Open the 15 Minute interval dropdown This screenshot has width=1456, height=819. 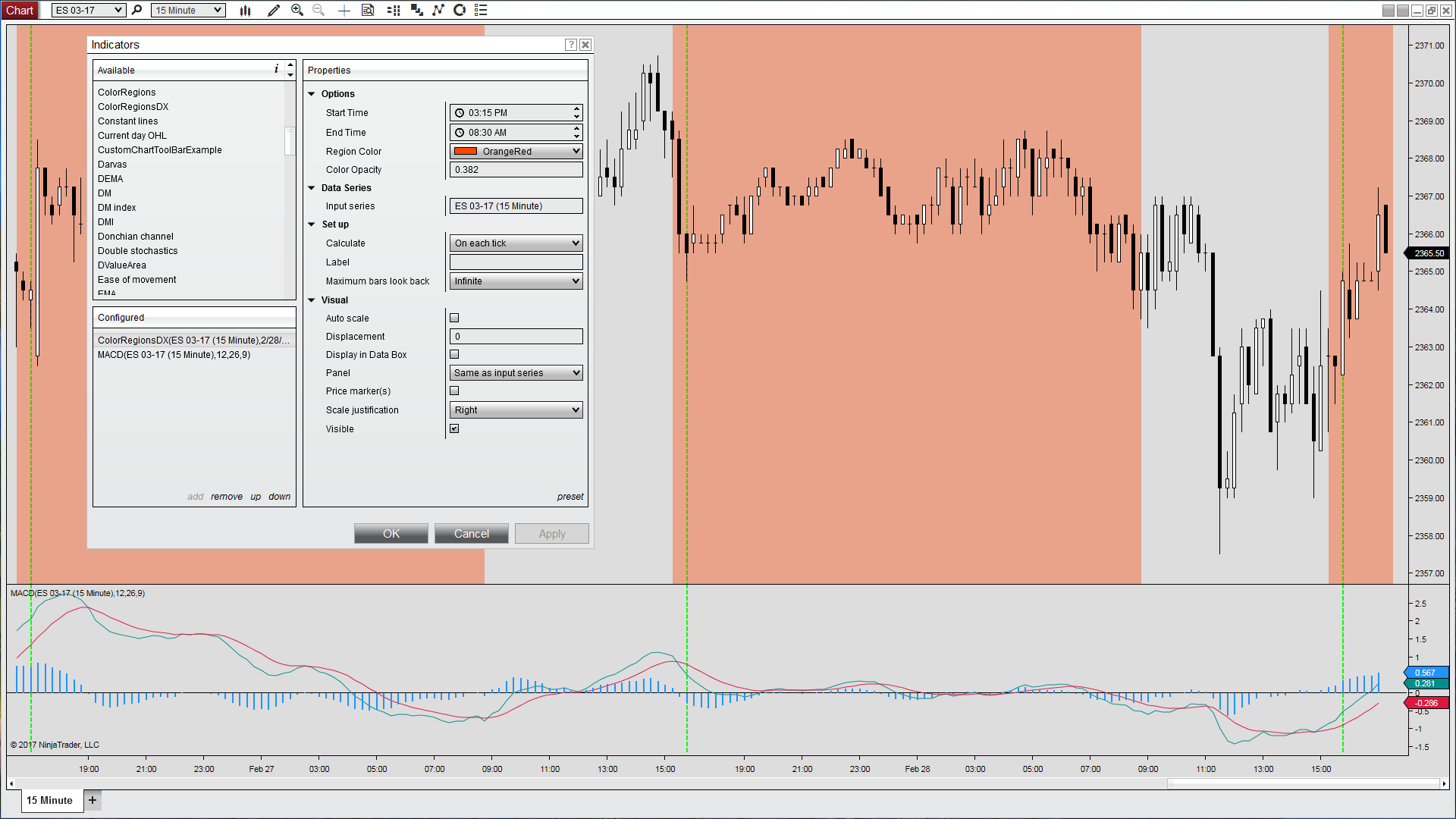(188, 10)
